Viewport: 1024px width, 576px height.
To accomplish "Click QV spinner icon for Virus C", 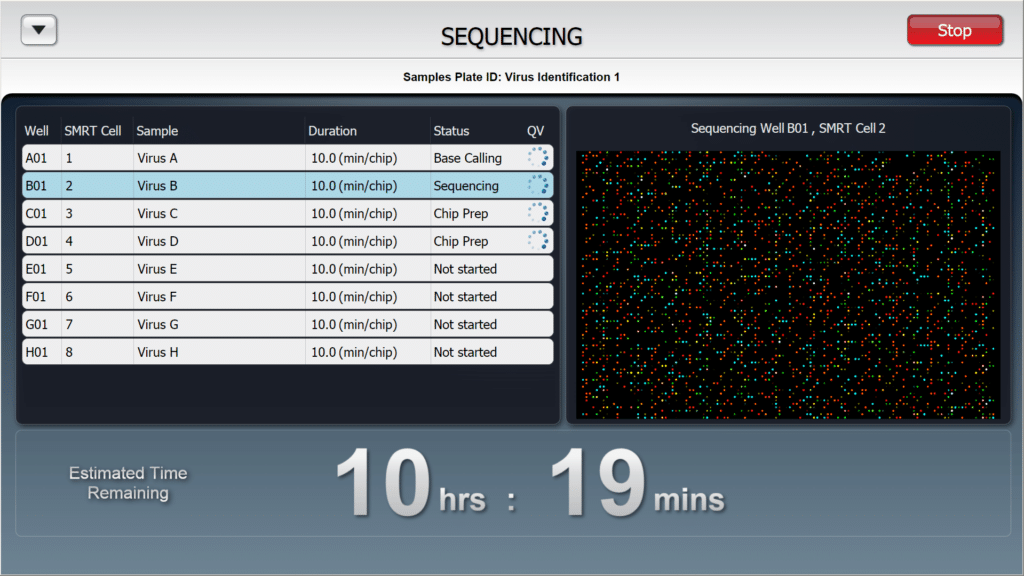I will point(538,213).
